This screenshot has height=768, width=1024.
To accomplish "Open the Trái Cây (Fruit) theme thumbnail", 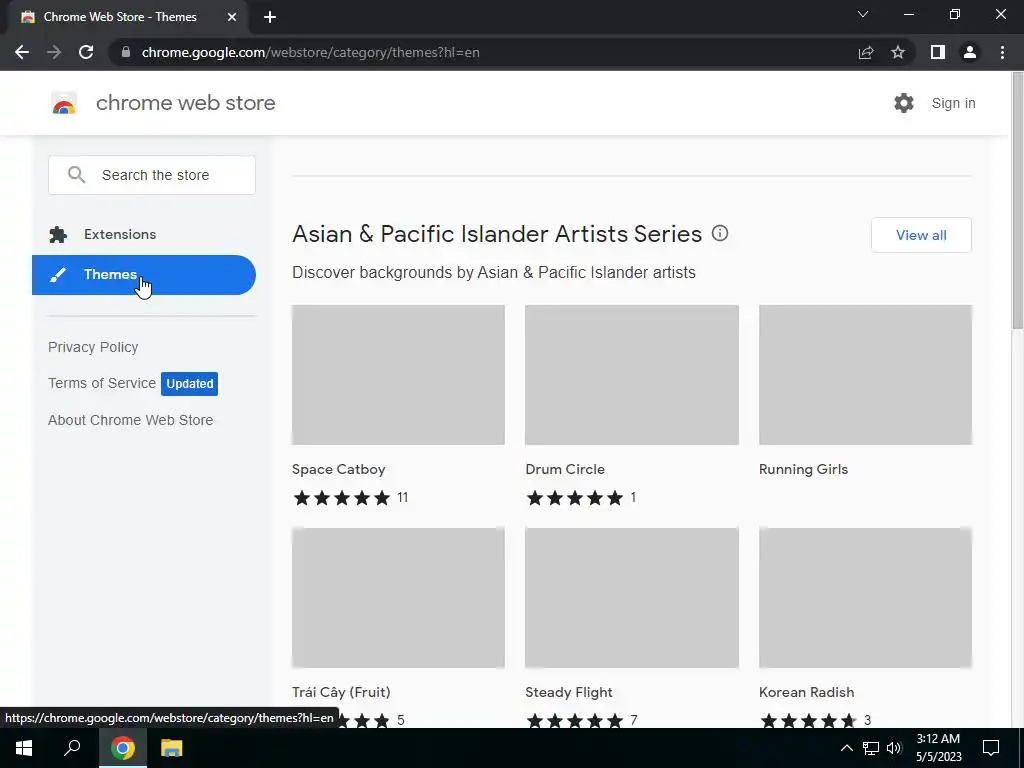I will (398, 598).
